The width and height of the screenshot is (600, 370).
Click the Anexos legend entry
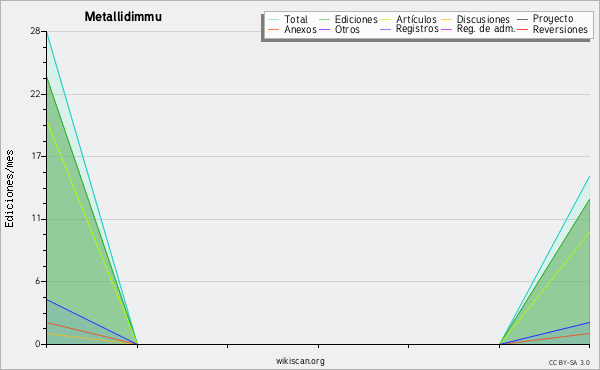(300, 29)
